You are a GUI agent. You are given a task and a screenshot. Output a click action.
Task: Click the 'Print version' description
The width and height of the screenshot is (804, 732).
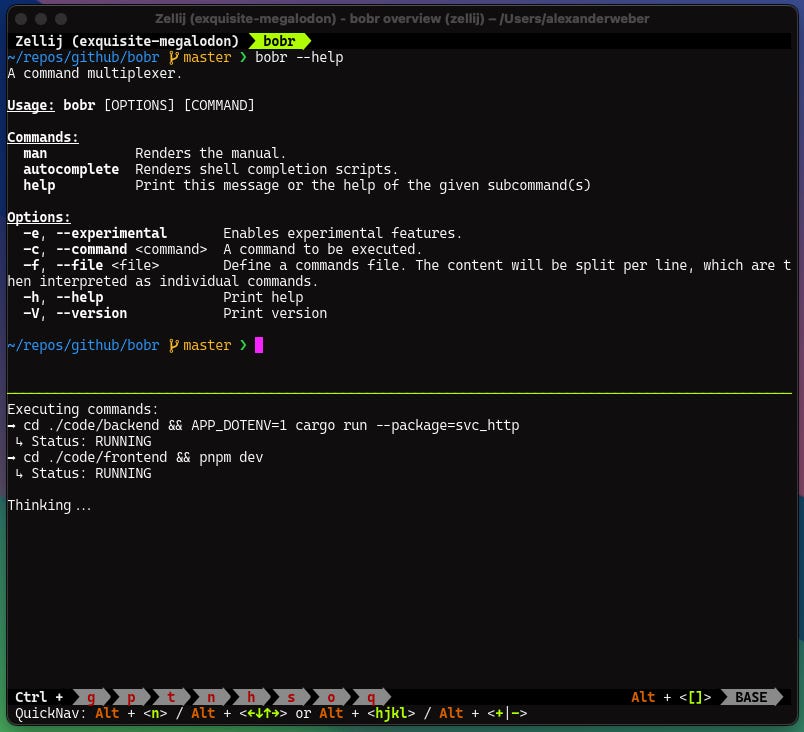coord(275,313)
